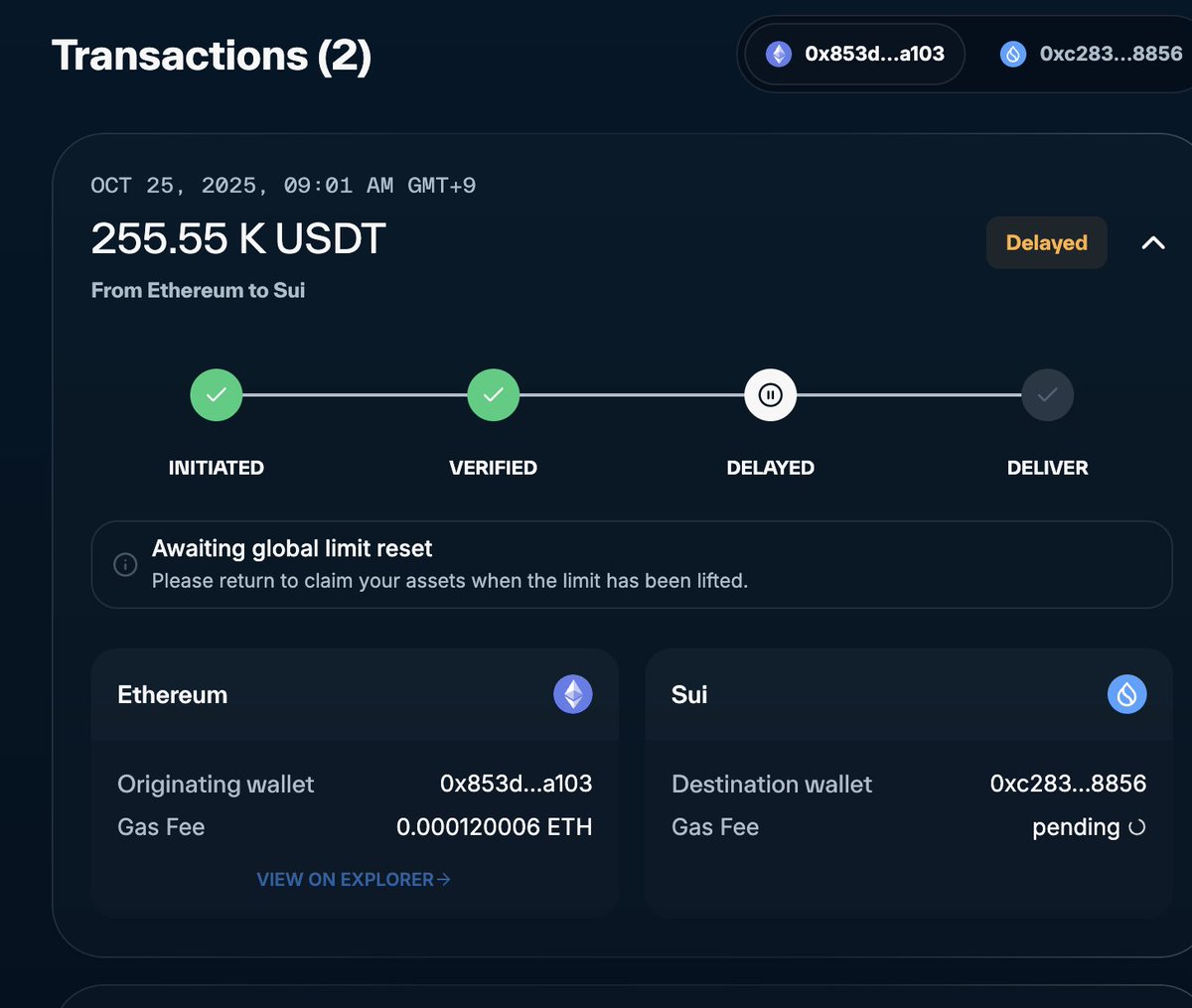Click the Please return to claim your assets text

[450, 581]
